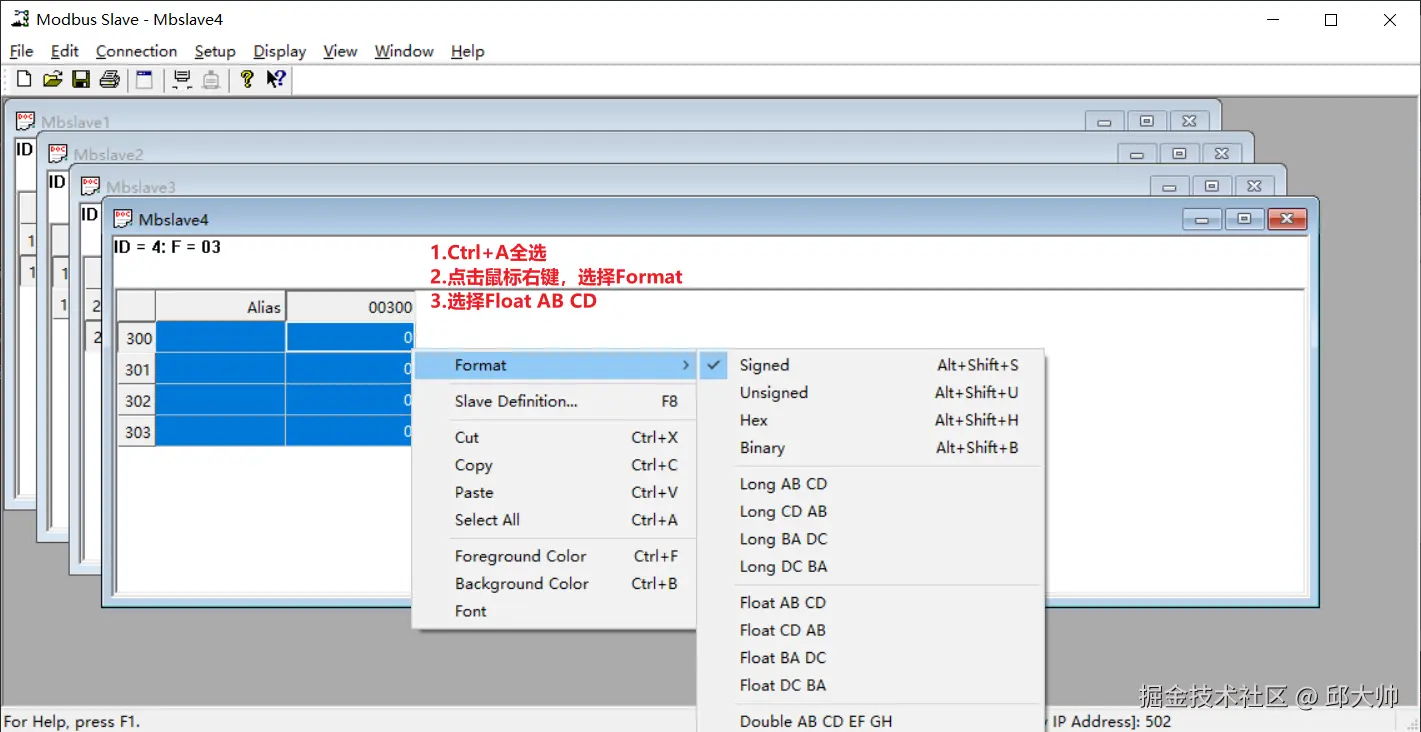
Task: Select the Hex format option
Action: click(871, 420)
